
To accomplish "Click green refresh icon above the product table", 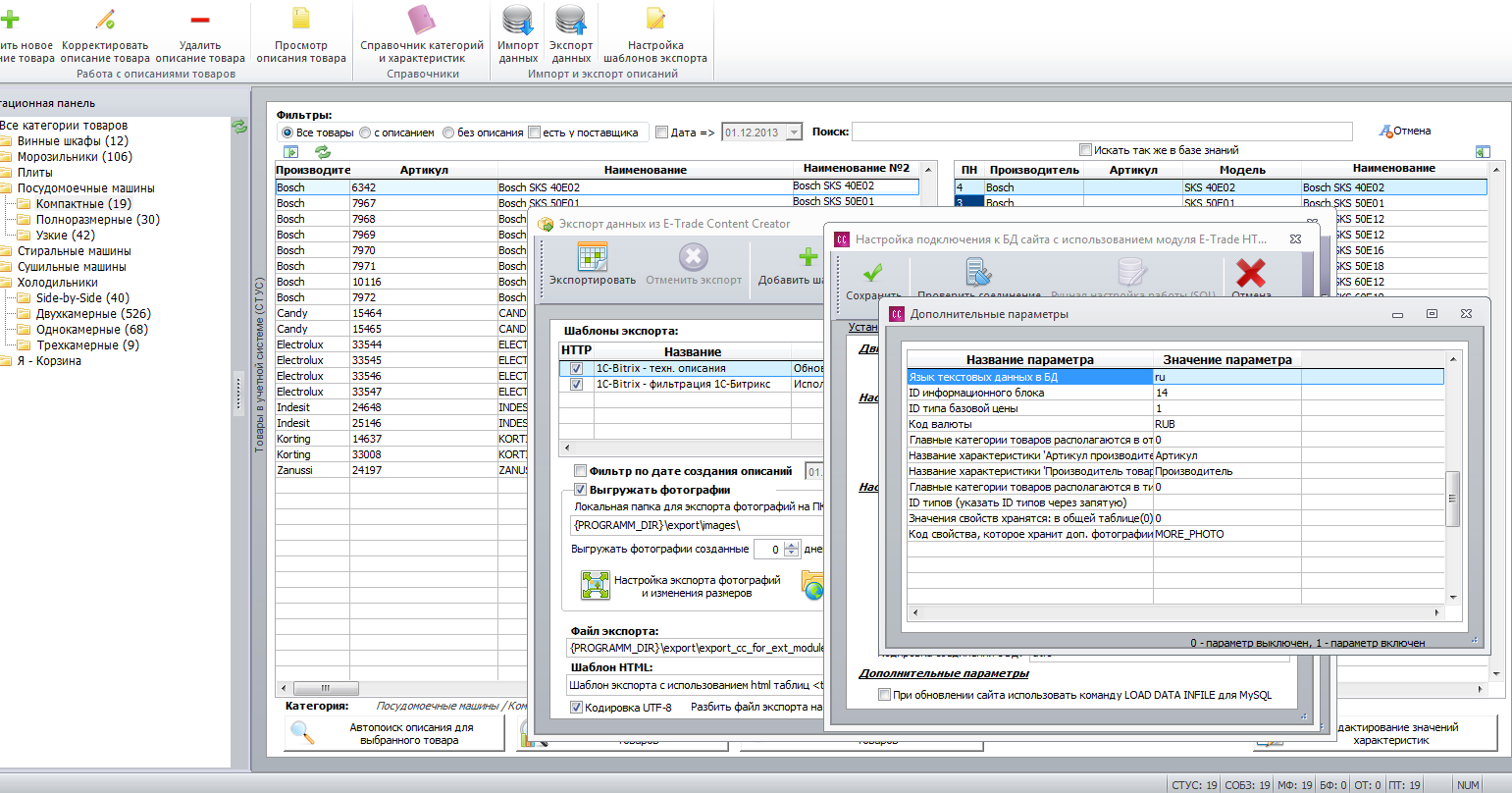I will tap(322, 152).
